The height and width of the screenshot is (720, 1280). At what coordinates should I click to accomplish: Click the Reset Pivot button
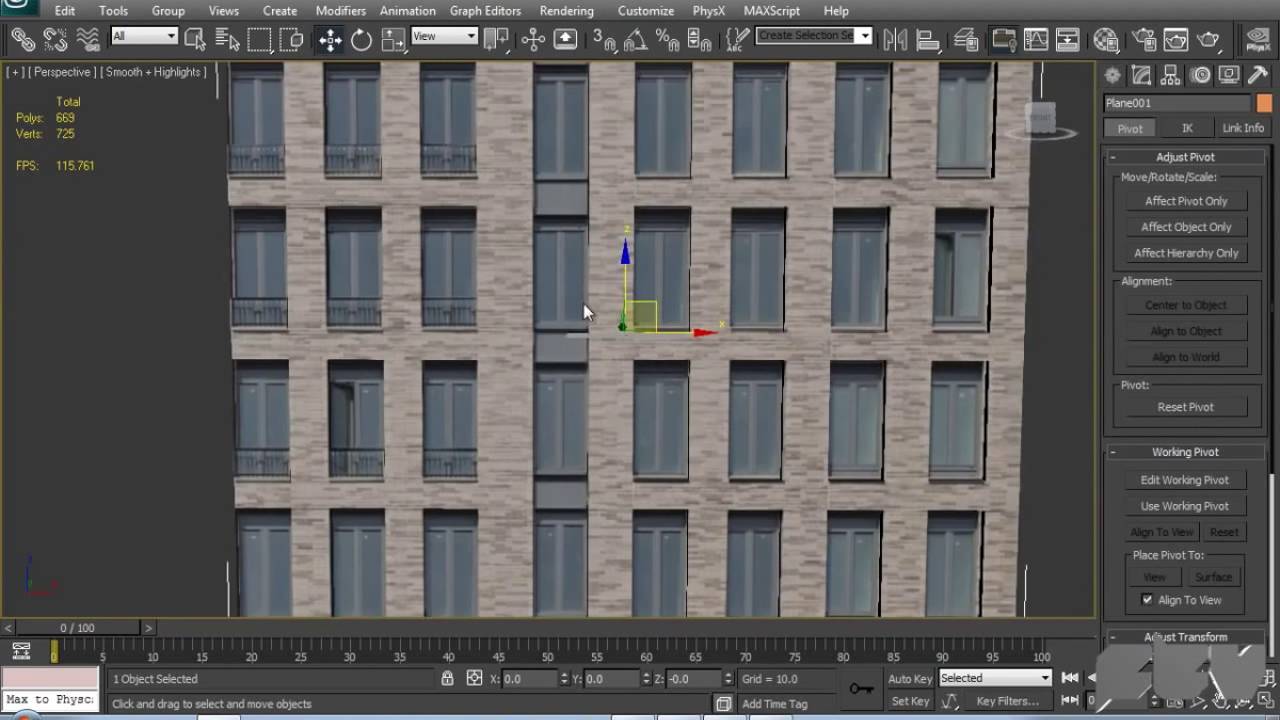pos(1186,407)
